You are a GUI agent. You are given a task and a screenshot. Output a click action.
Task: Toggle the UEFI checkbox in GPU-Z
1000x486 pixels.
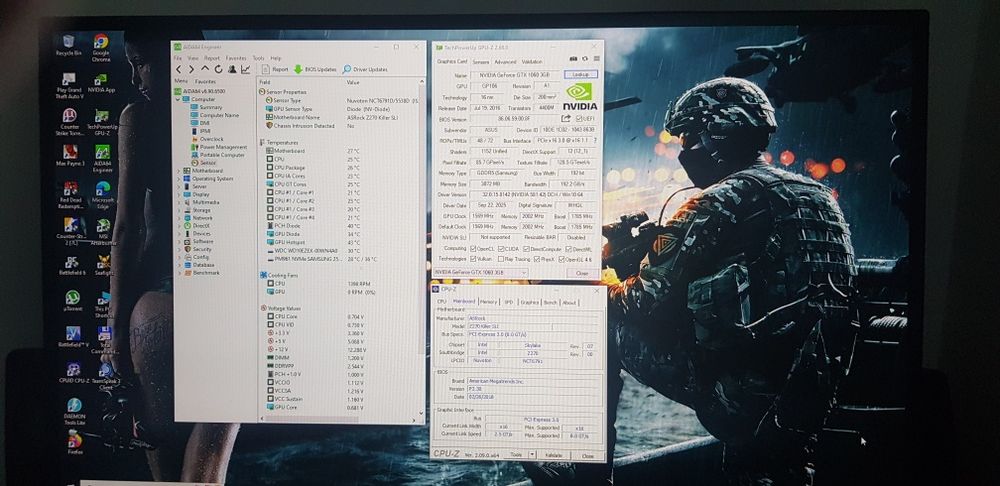coord(578,119)
